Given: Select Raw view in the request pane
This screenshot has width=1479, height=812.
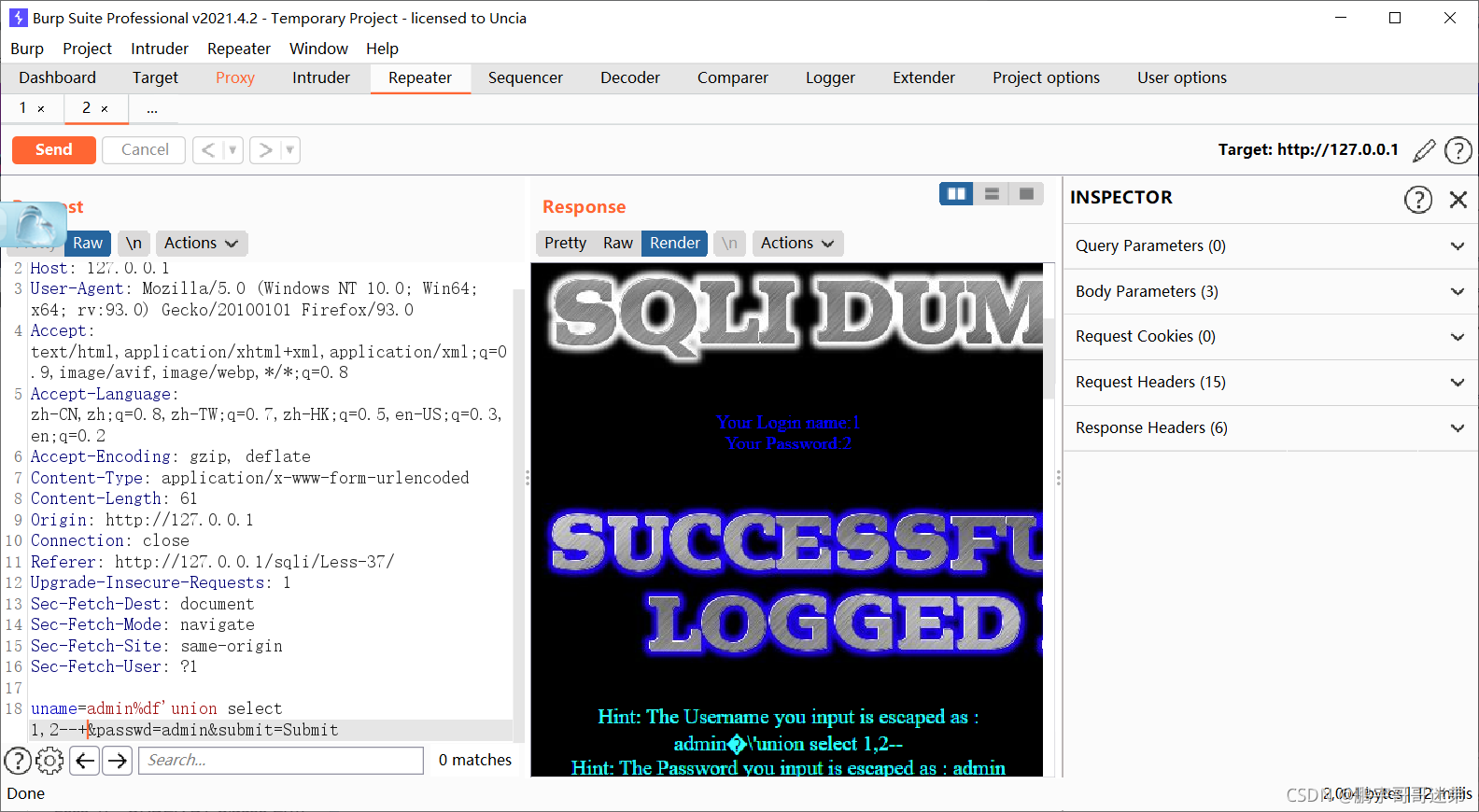Looking at the screenshot, I should pyautogui.click(x=88, y=243).
